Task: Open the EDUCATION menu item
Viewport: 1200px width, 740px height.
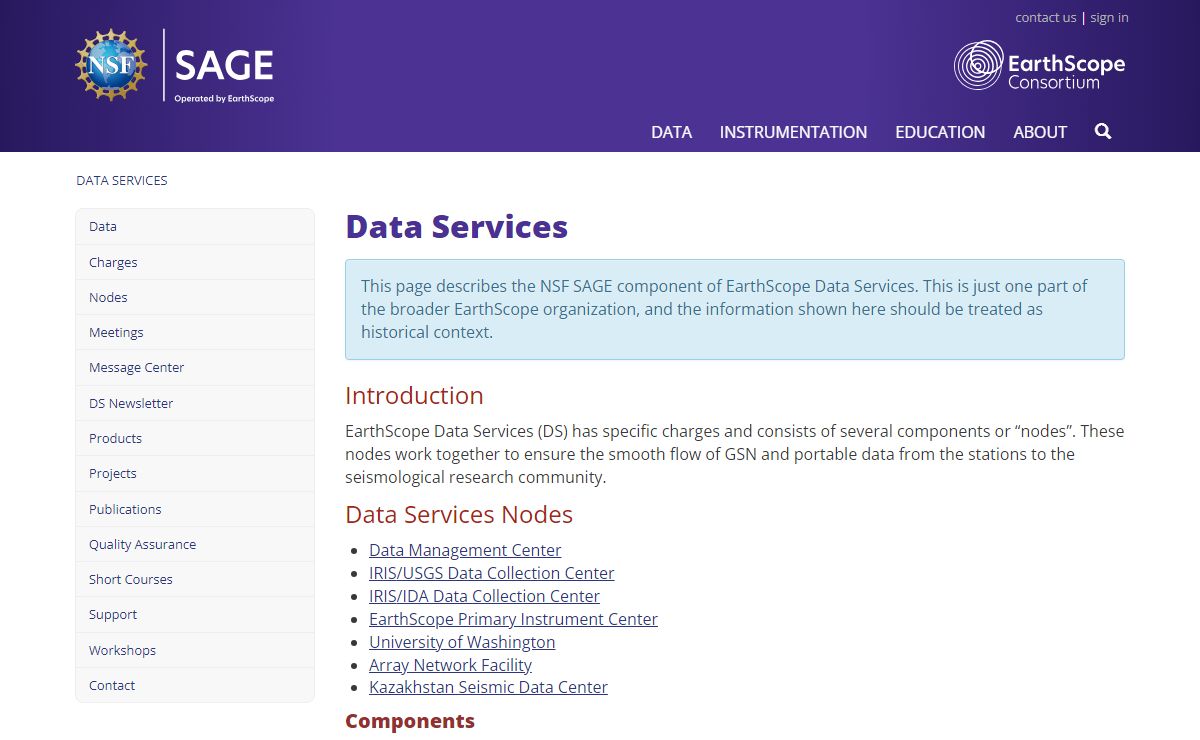Action: [940, 132]
